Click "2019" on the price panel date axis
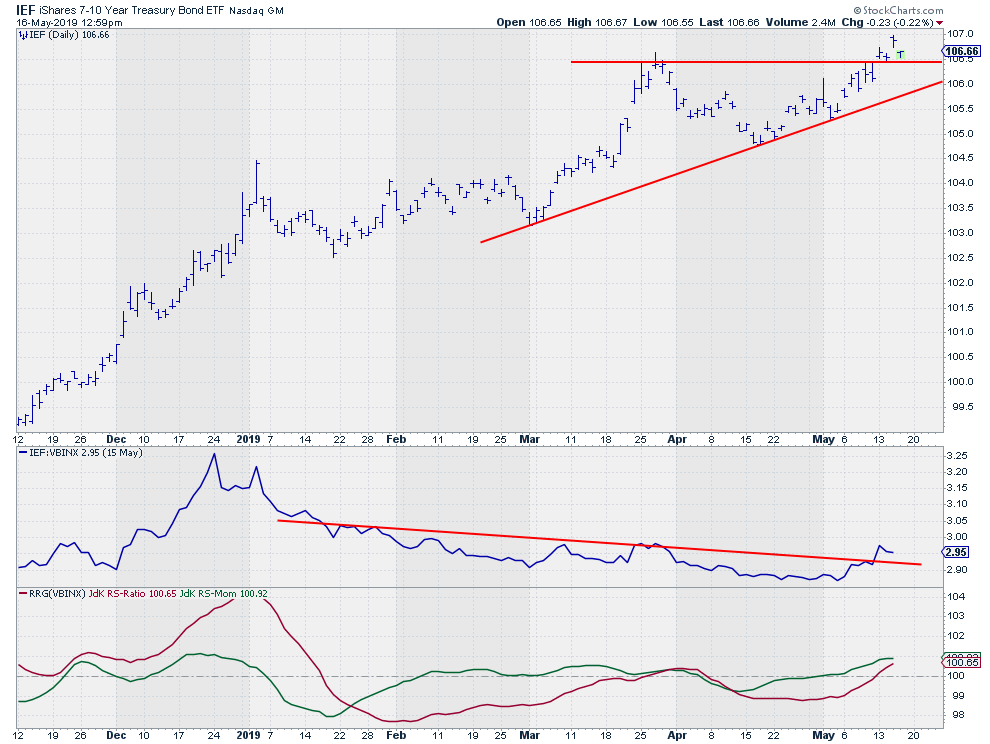 point(248,440)
